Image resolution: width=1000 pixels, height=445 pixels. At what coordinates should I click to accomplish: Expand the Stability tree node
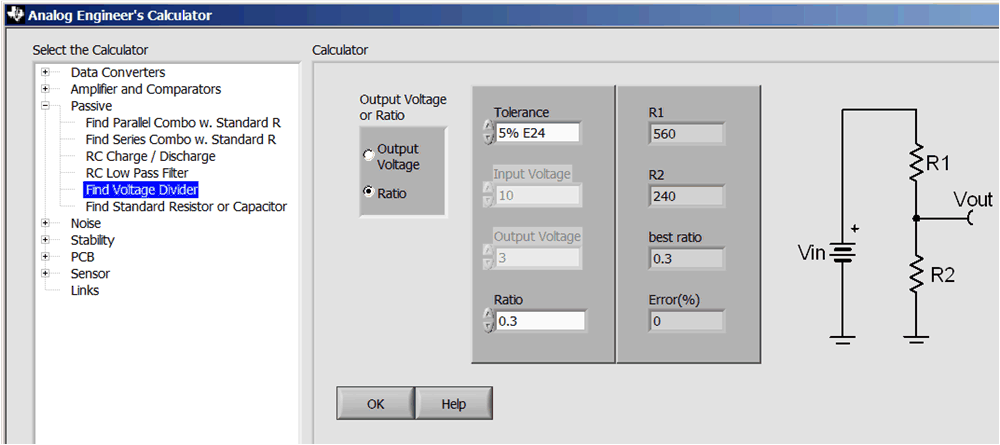tap(45, 240)
